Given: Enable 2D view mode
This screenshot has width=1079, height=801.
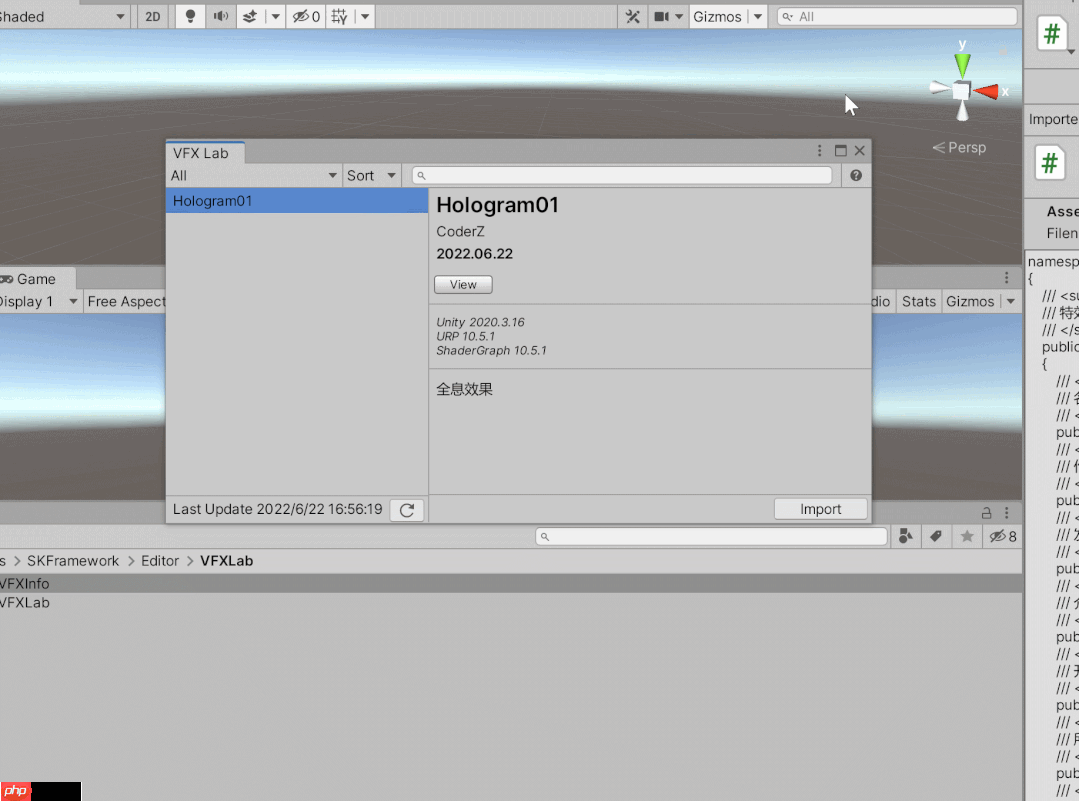Looking at the screenshot, I should pos(151,16).
